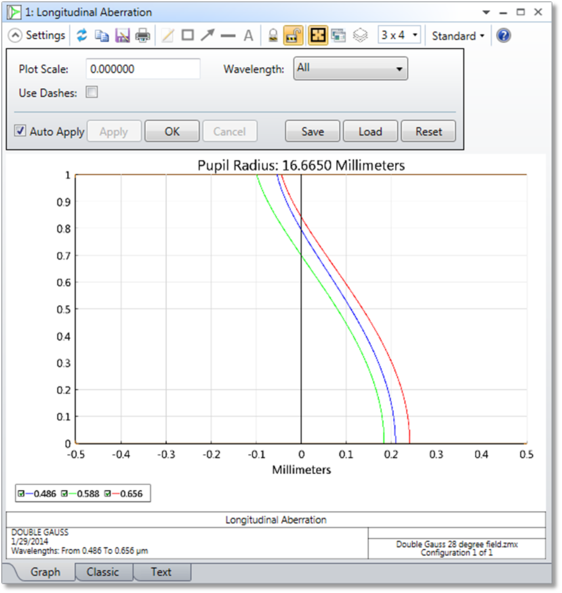Open the 3 x 4 grid dropdown
The image size is (562, 593).
point(399,35)
